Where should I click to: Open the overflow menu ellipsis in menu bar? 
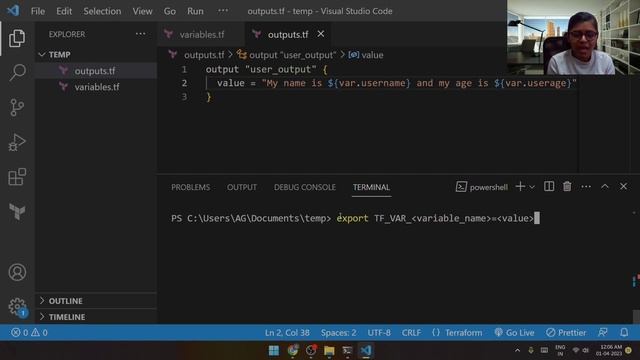pyautogui.click(x=223, y=11)
